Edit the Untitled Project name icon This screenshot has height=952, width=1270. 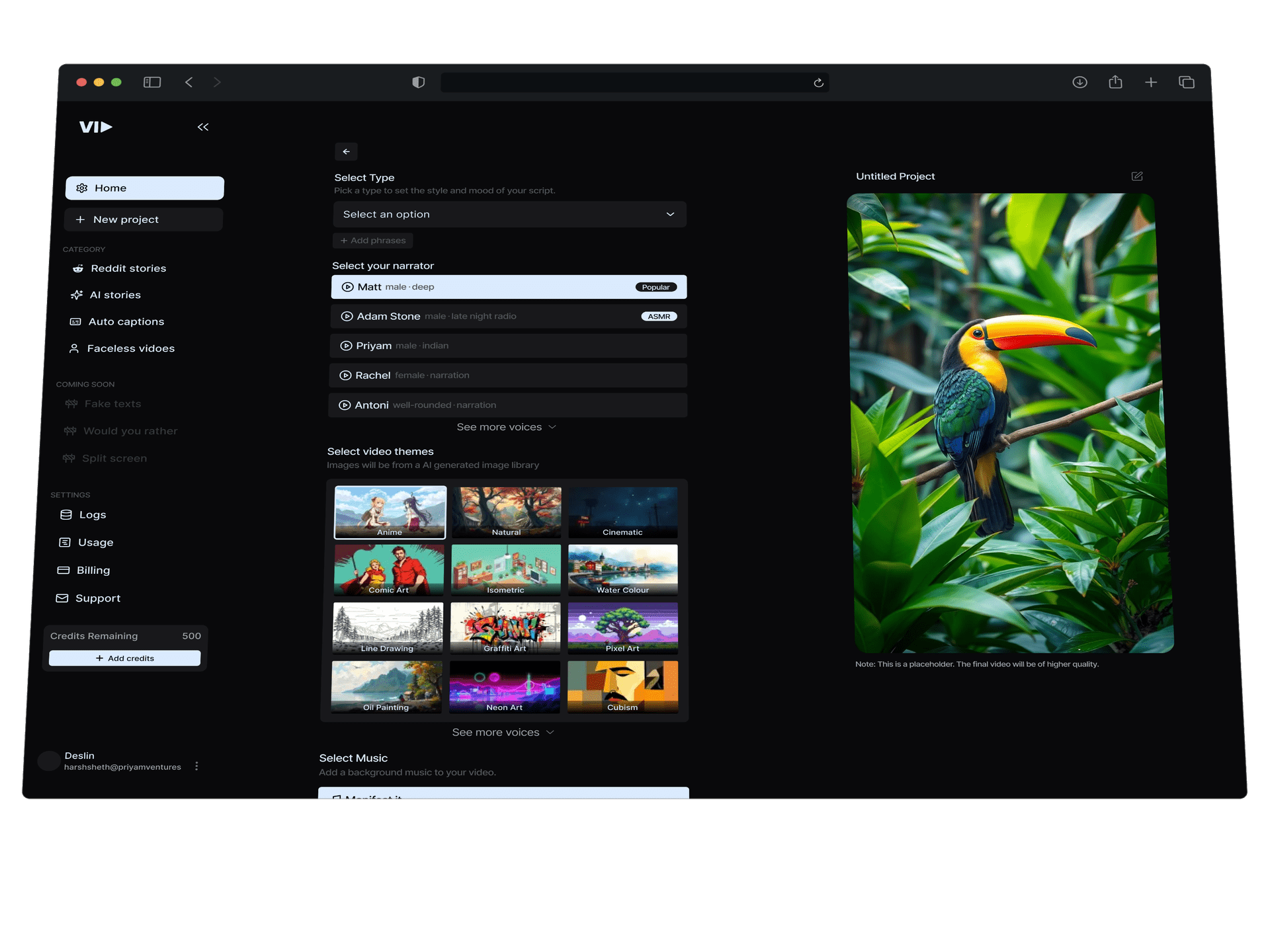1137,176
